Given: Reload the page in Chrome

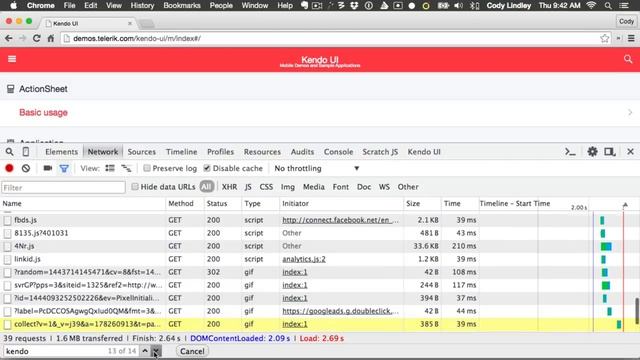Looking at the screenshot, I should click(36, 38).
